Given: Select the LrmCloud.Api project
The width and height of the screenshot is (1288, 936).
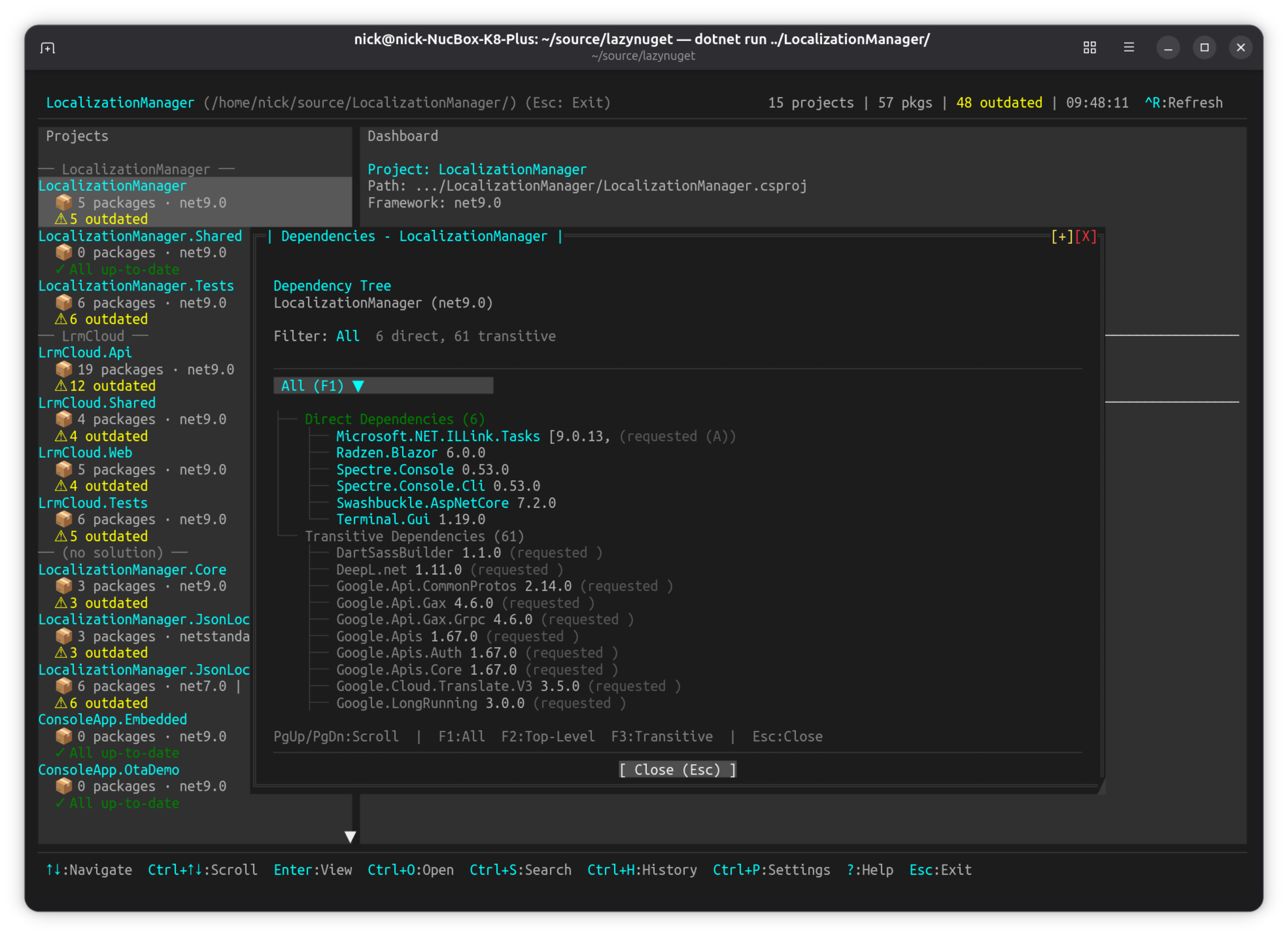Looking at the screenshot, I should pos(85,353).
